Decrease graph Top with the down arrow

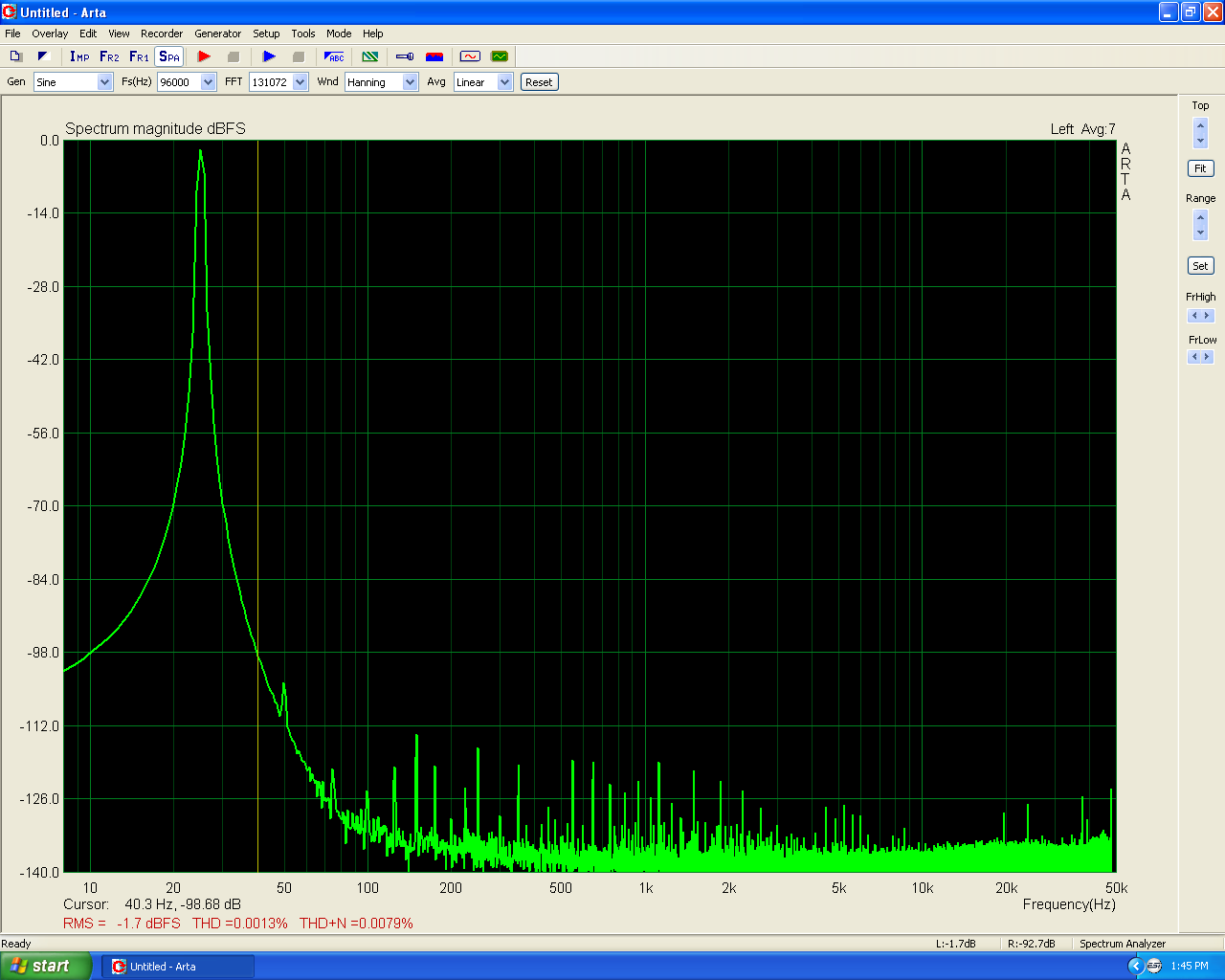click(1201, 141)
